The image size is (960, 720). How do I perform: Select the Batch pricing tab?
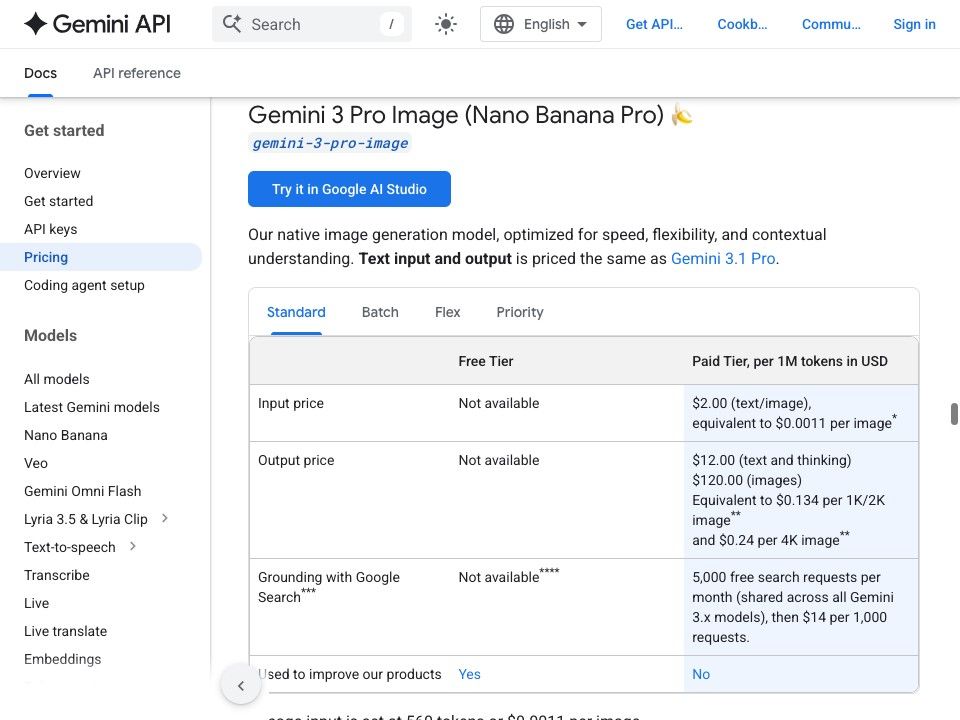(380, 312)
